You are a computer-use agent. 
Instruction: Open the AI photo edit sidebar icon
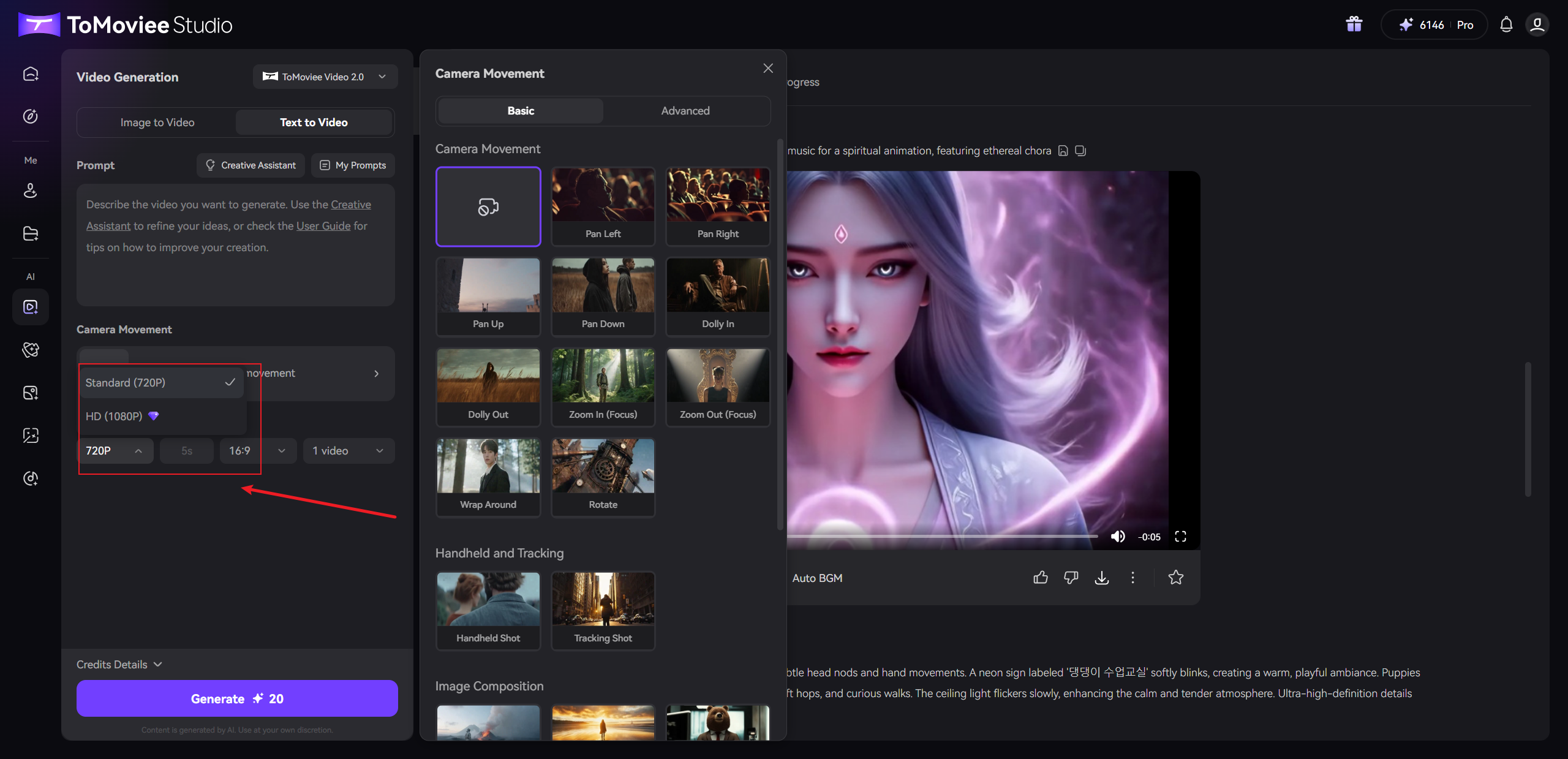pos(31,436)
